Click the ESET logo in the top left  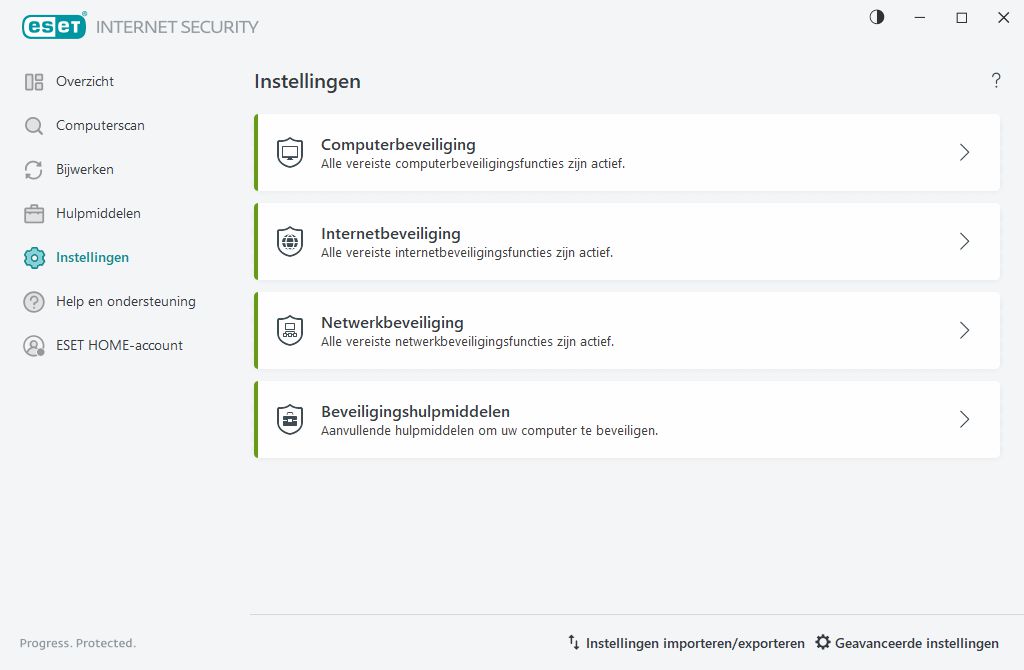(x=54, y=26)
